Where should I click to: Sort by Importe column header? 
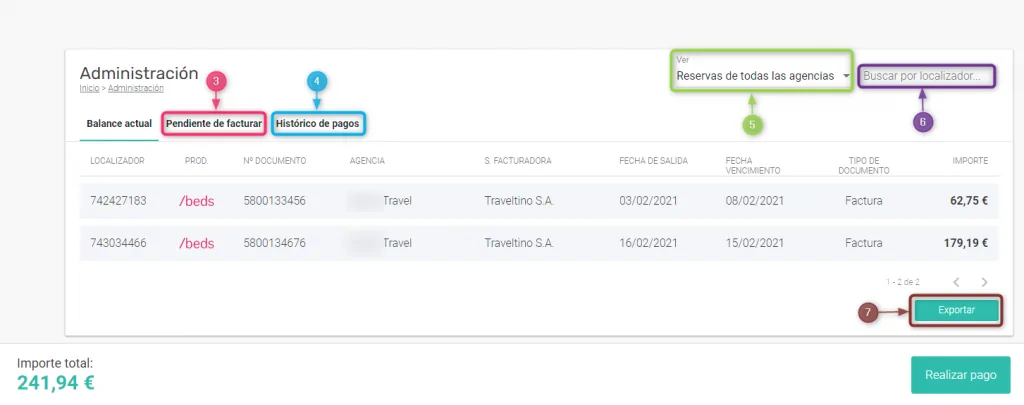970,160
